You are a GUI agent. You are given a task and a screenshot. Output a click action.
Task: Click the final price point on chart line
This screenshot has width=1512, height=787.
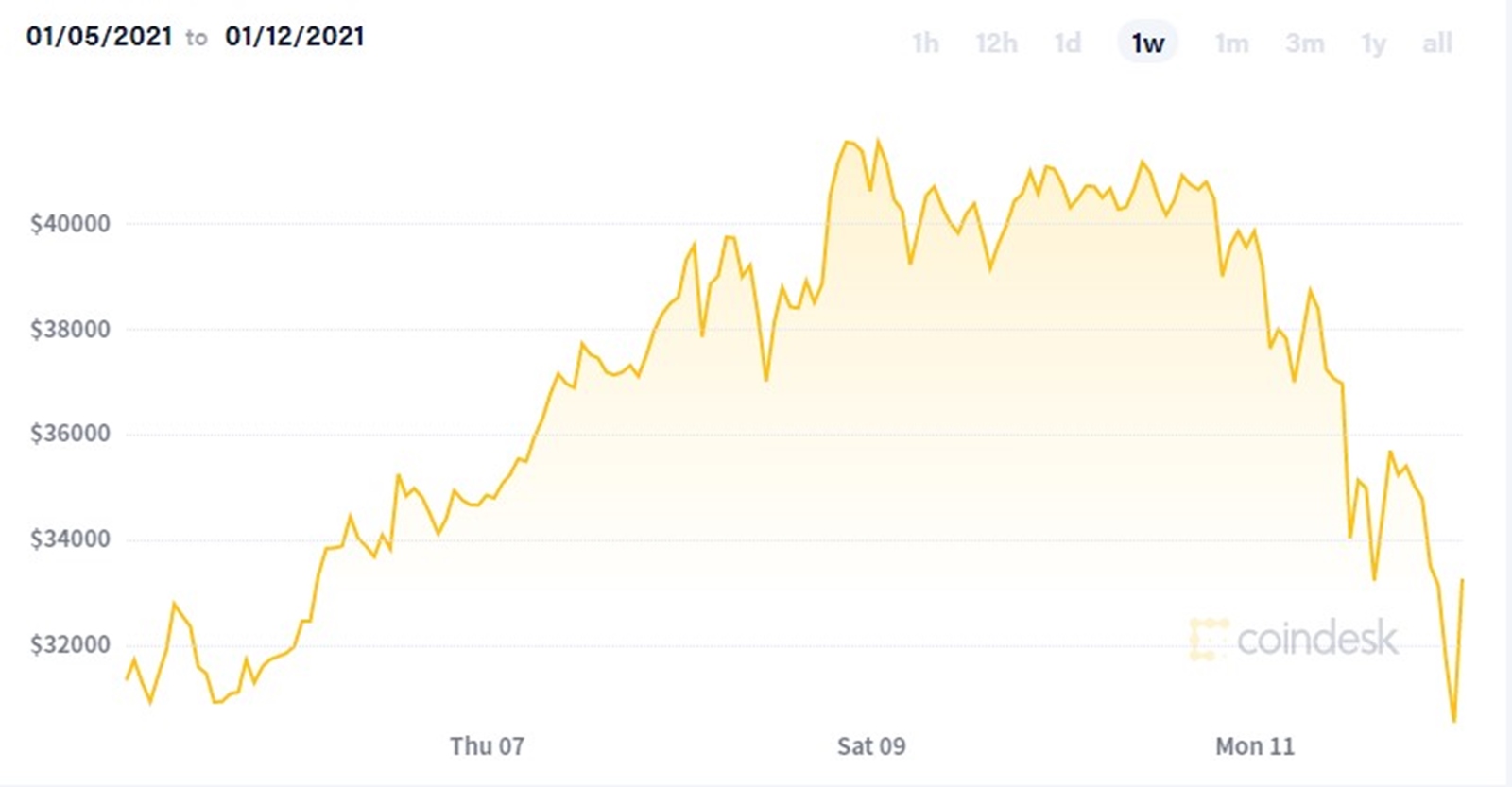(1462, 580)
